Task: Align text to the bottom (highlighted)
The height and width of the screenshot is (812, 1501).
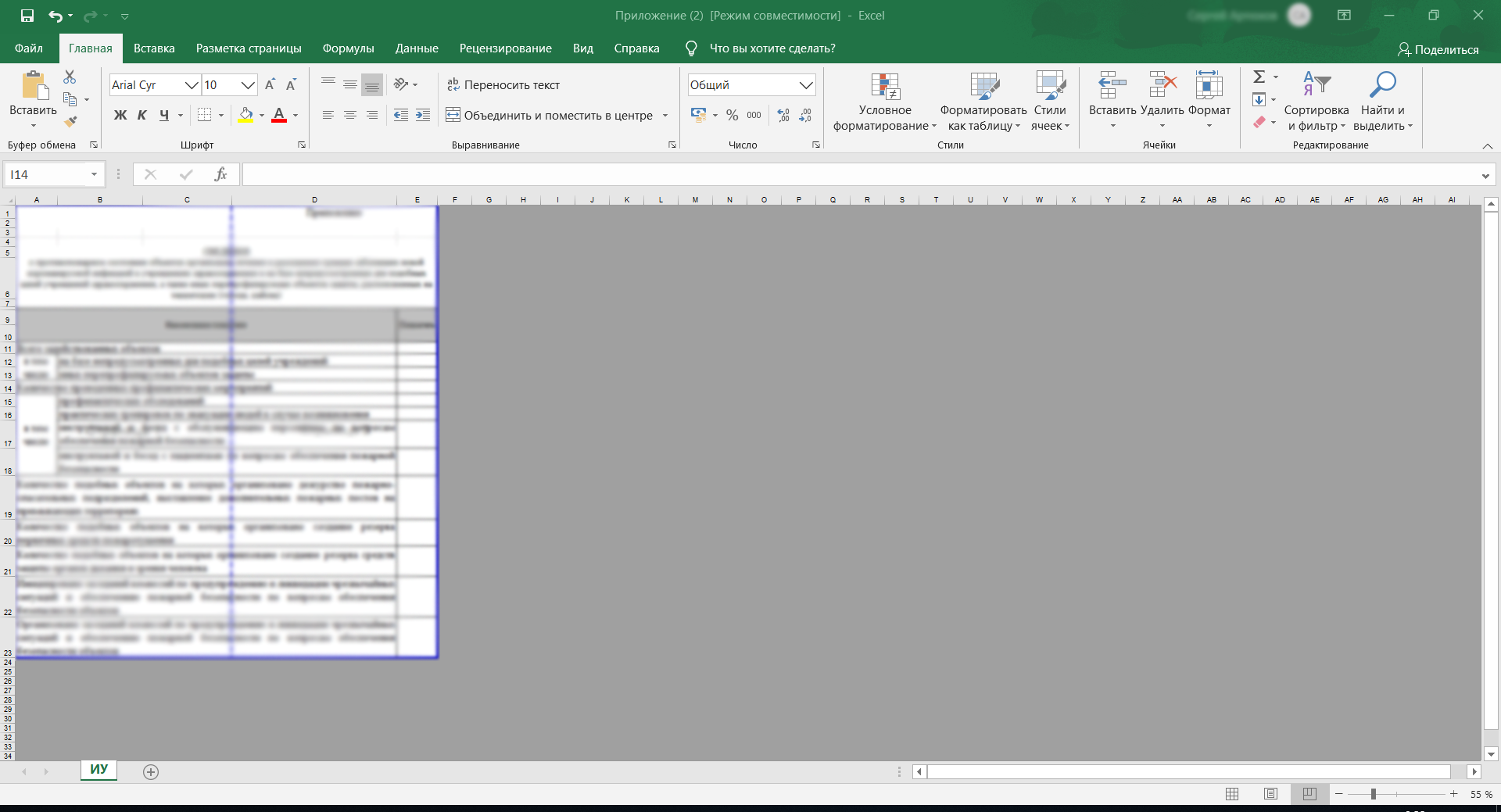Action: coord(372,84)
